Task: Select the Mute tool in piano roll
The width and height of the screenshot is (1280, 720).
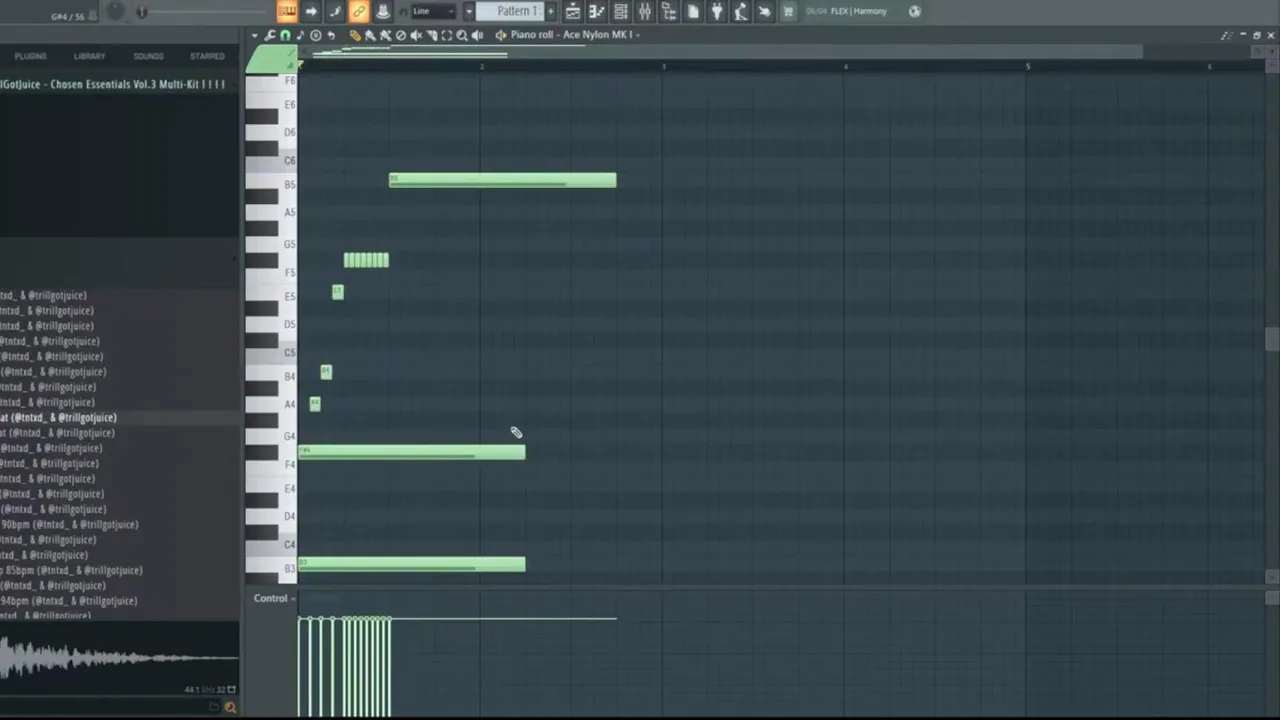Action: click(416, 35)
